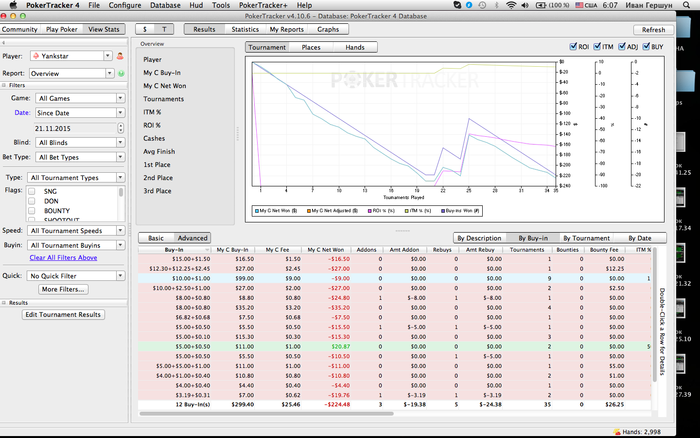Toggle the ROI checkbox above the graph
The image size is (700, 438).
point(573,46)
